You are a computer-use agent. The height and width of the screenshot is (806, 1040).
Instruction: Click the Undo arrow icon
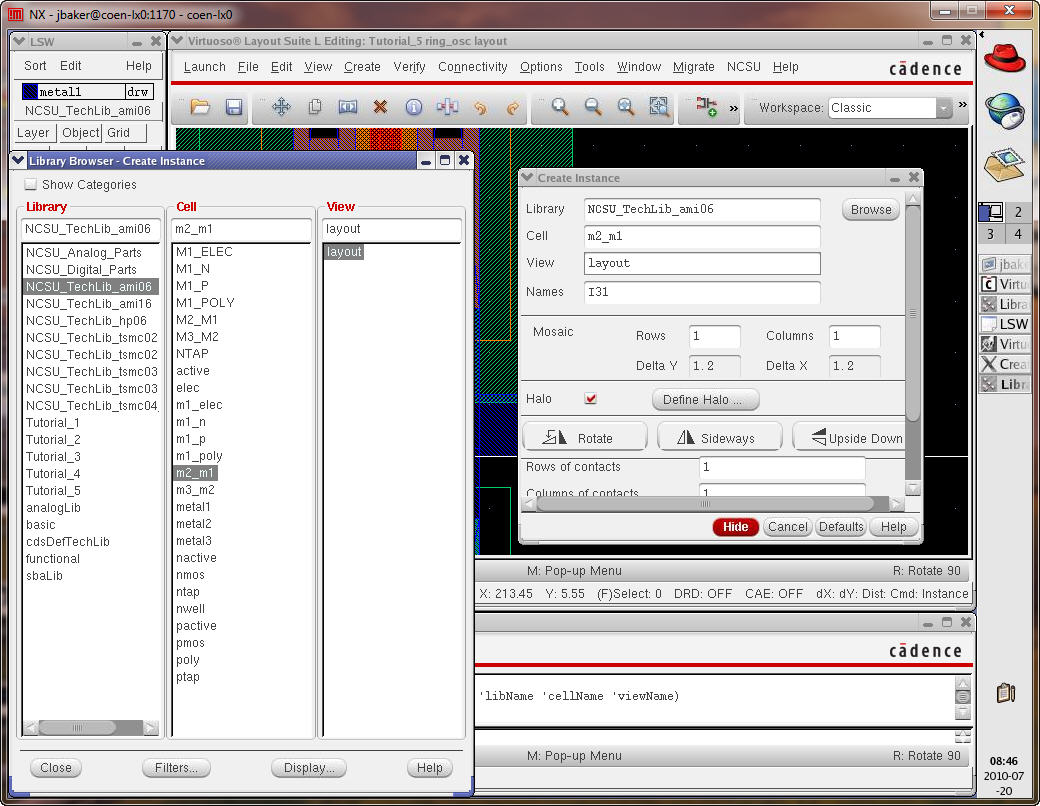click(480, 107)
